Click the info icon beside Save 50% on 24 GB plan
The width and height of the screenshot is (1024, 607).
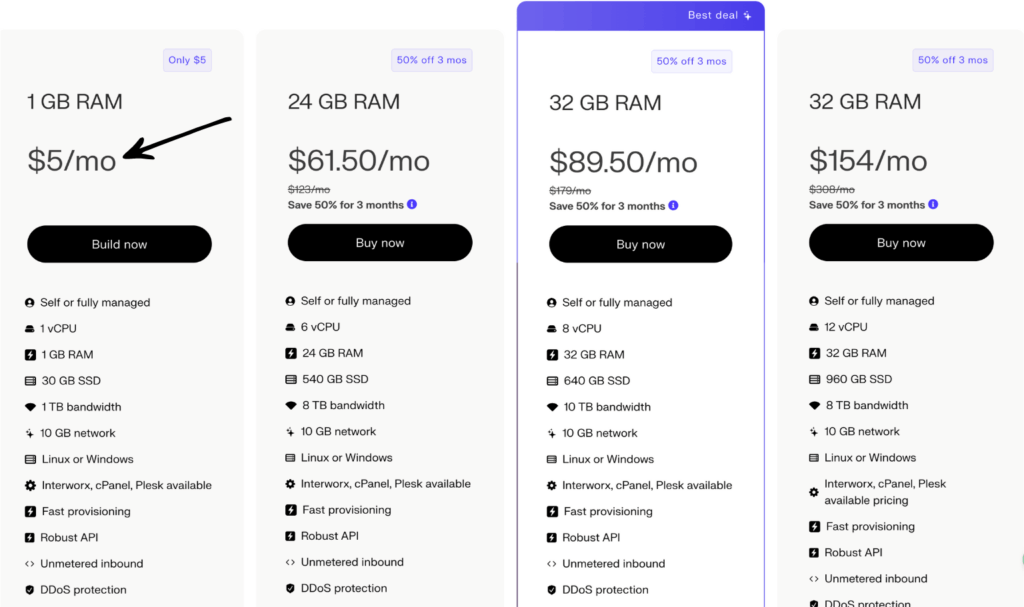click(411, 204)
